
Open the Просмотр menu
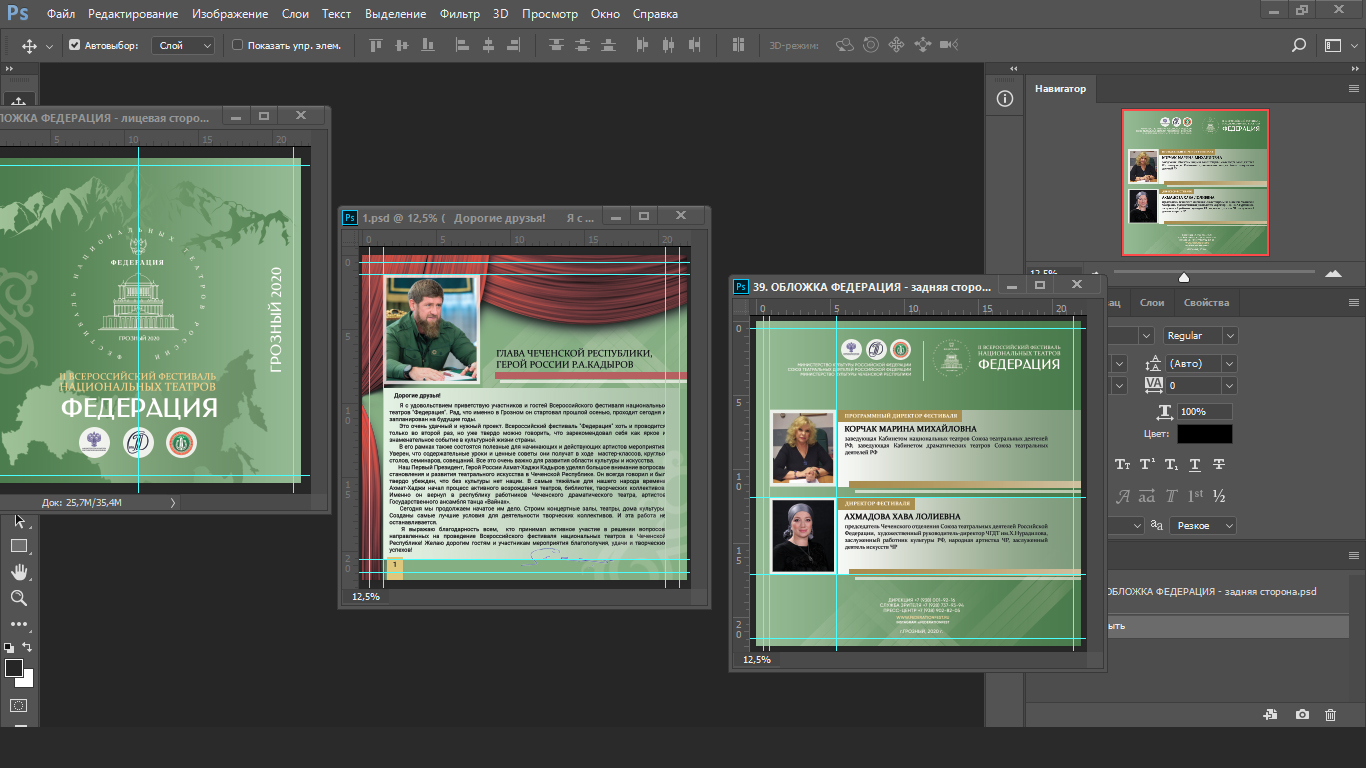550,14
